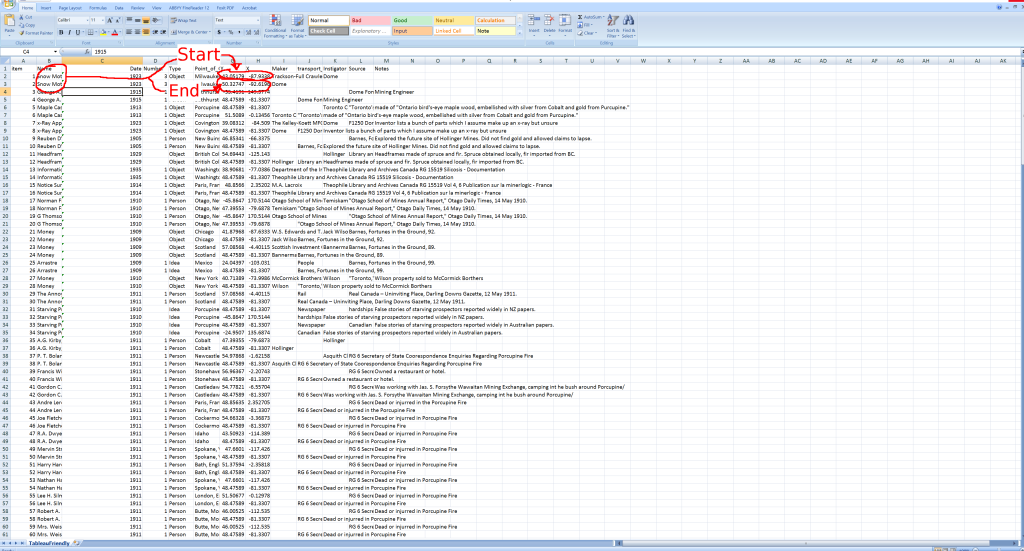The image size is (1024, 551).
Task: Expand the cell styles gallery
Action: point(520,33)
